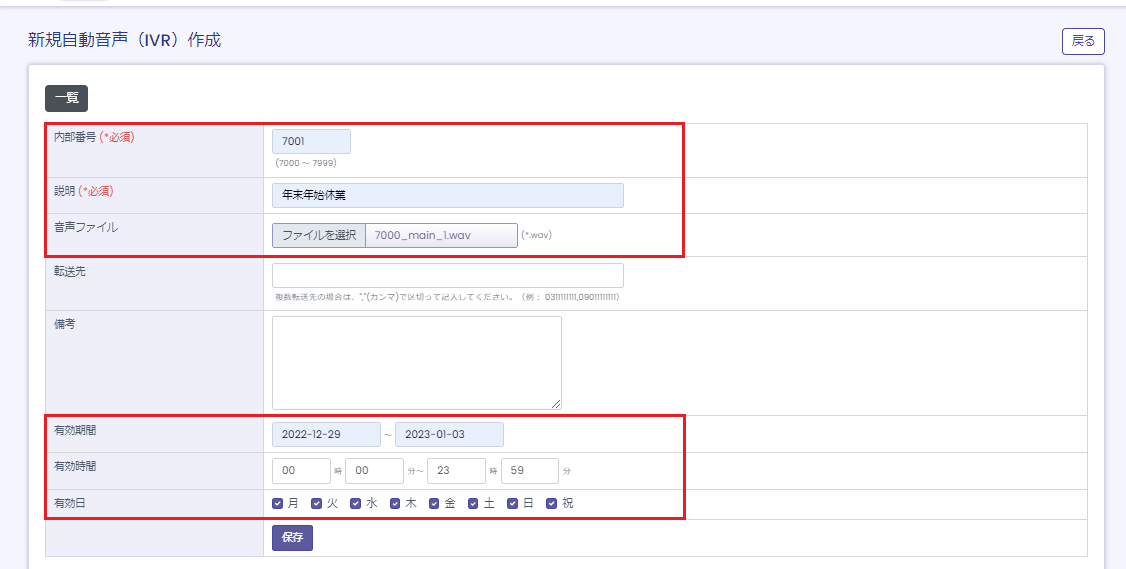Toggle the 祝 holiday checkbox
Image resolution: width=1126 pixels, height=569 pixels.
[x=551, y=504]
